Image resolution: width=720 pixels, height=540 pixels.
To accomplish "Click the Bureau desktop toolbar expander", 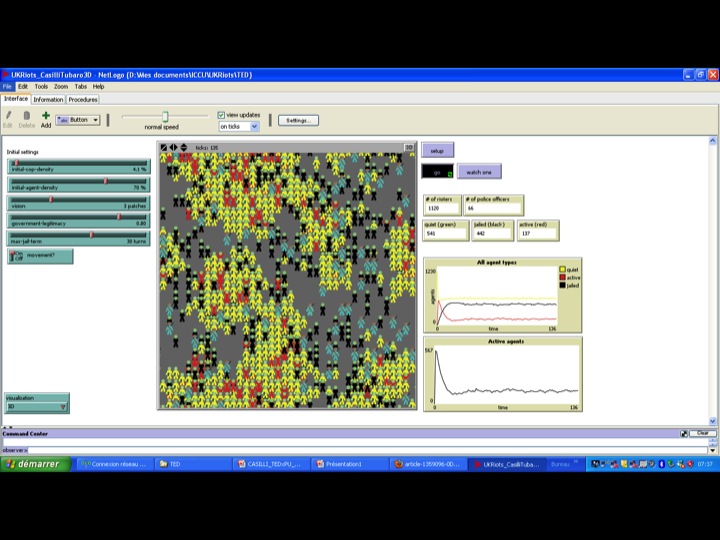I will click(576, 461).
